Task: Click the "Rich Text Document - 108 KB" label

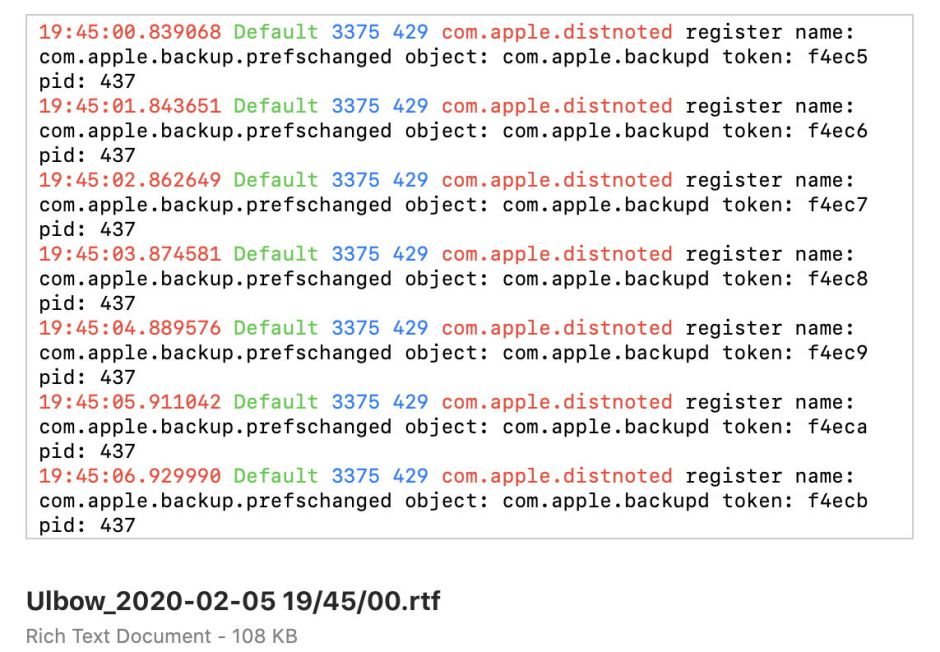Action: pos(161,636)
